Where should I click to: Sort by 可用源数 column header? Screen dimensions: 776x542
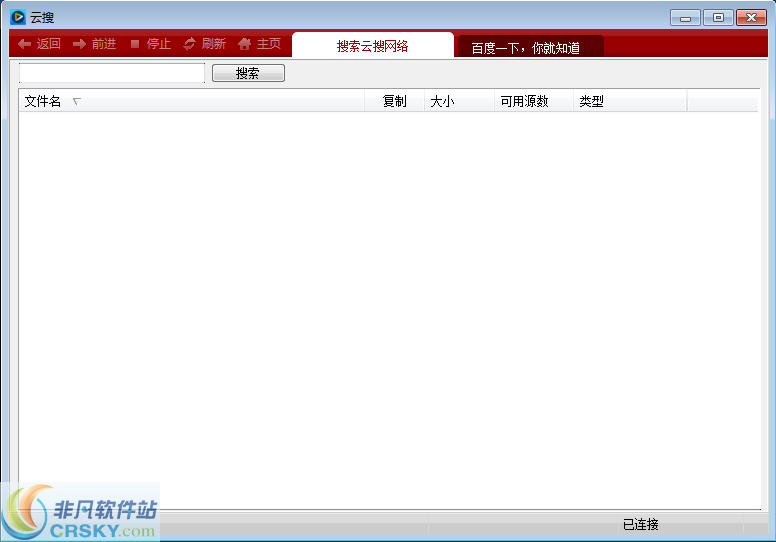tap(534, 101)
